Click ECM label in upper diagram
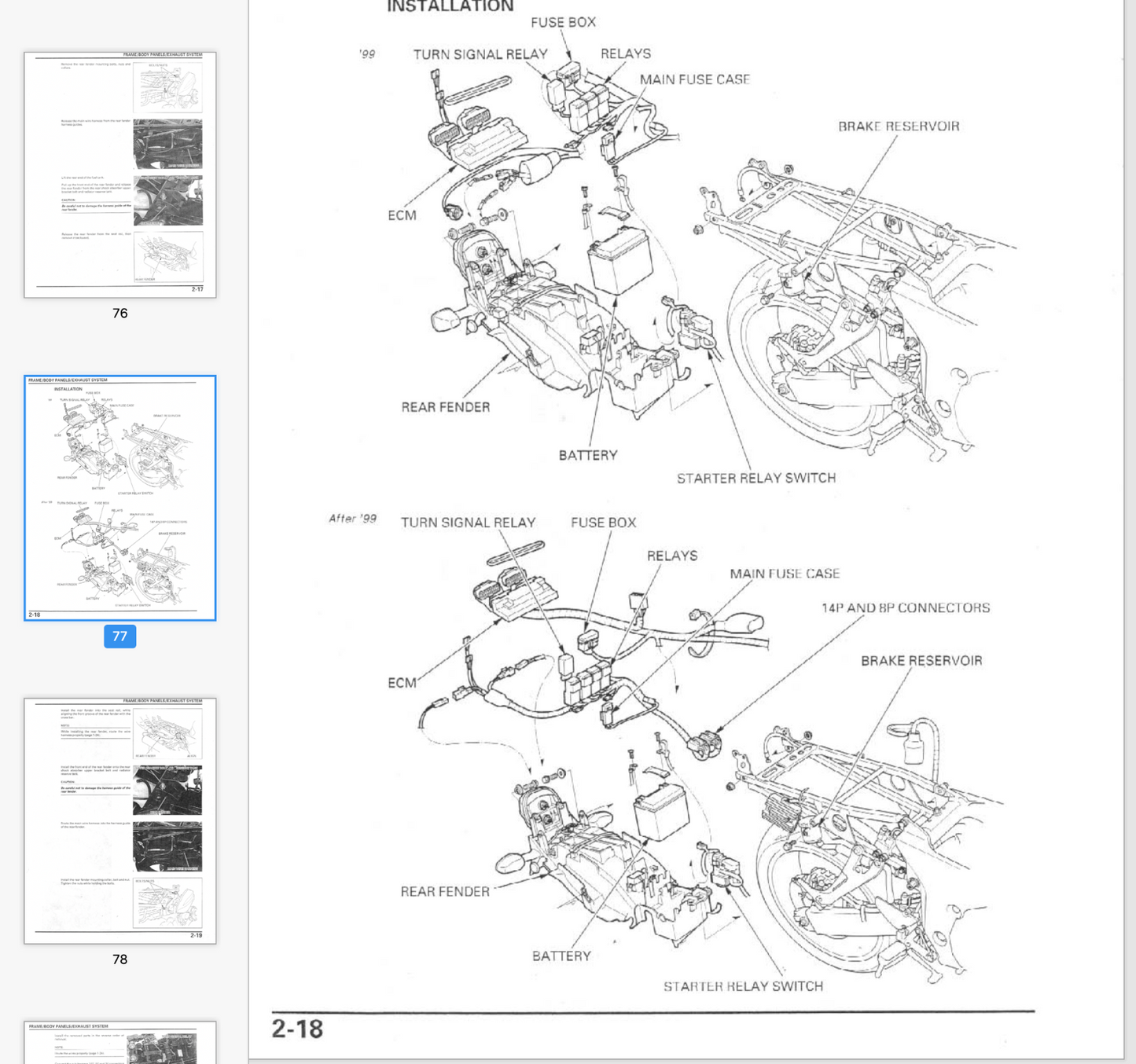Viewport: 1136px width, 1064px height. click(x=402, y=215)
